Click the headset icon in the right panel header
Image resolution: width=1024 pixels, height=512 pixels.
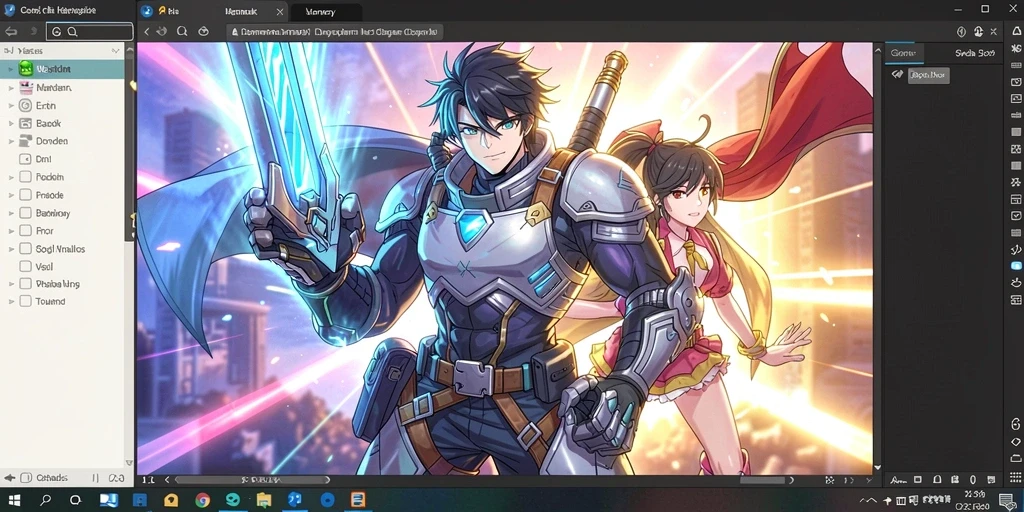pos(978,31)
